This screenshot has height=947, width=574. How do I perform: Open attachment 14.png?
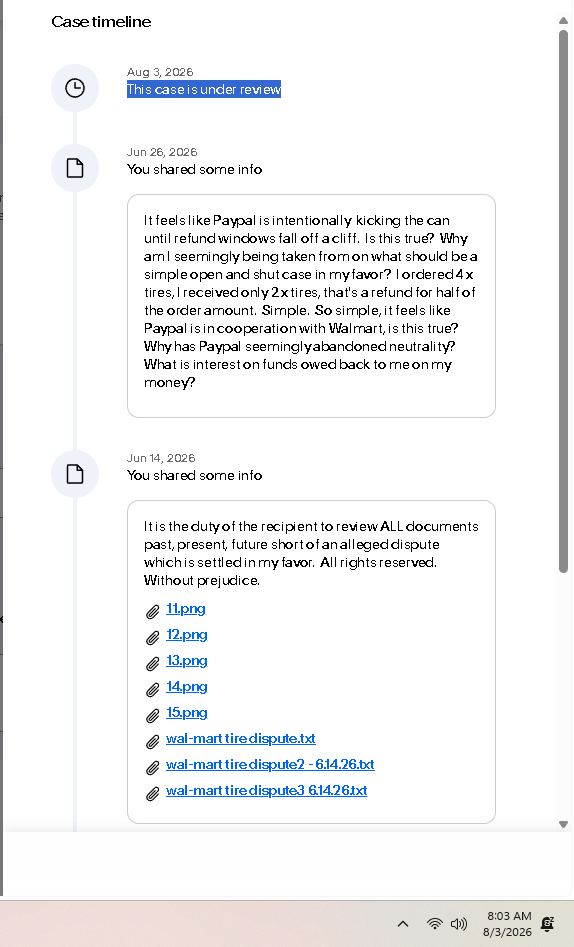(187, 687)
